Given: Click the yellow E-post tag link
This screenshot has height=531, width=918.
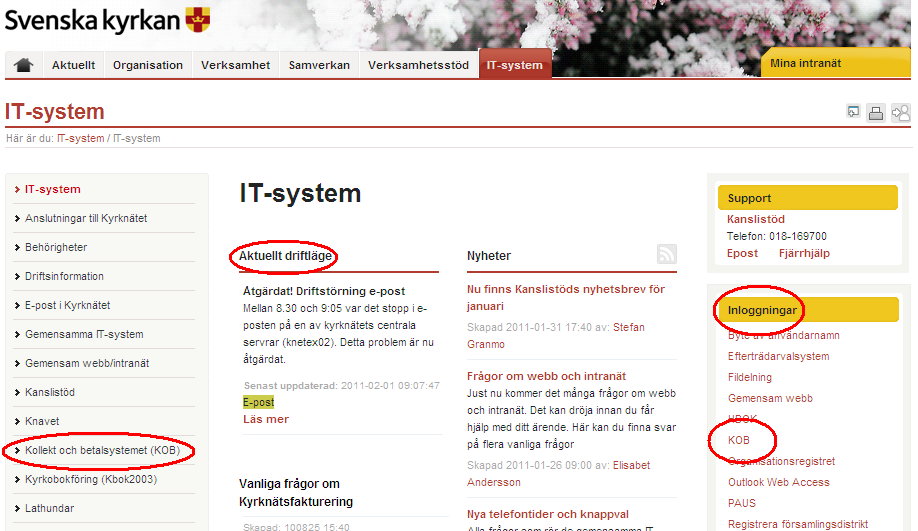Looking at the screenshot, I should (258, 402).
